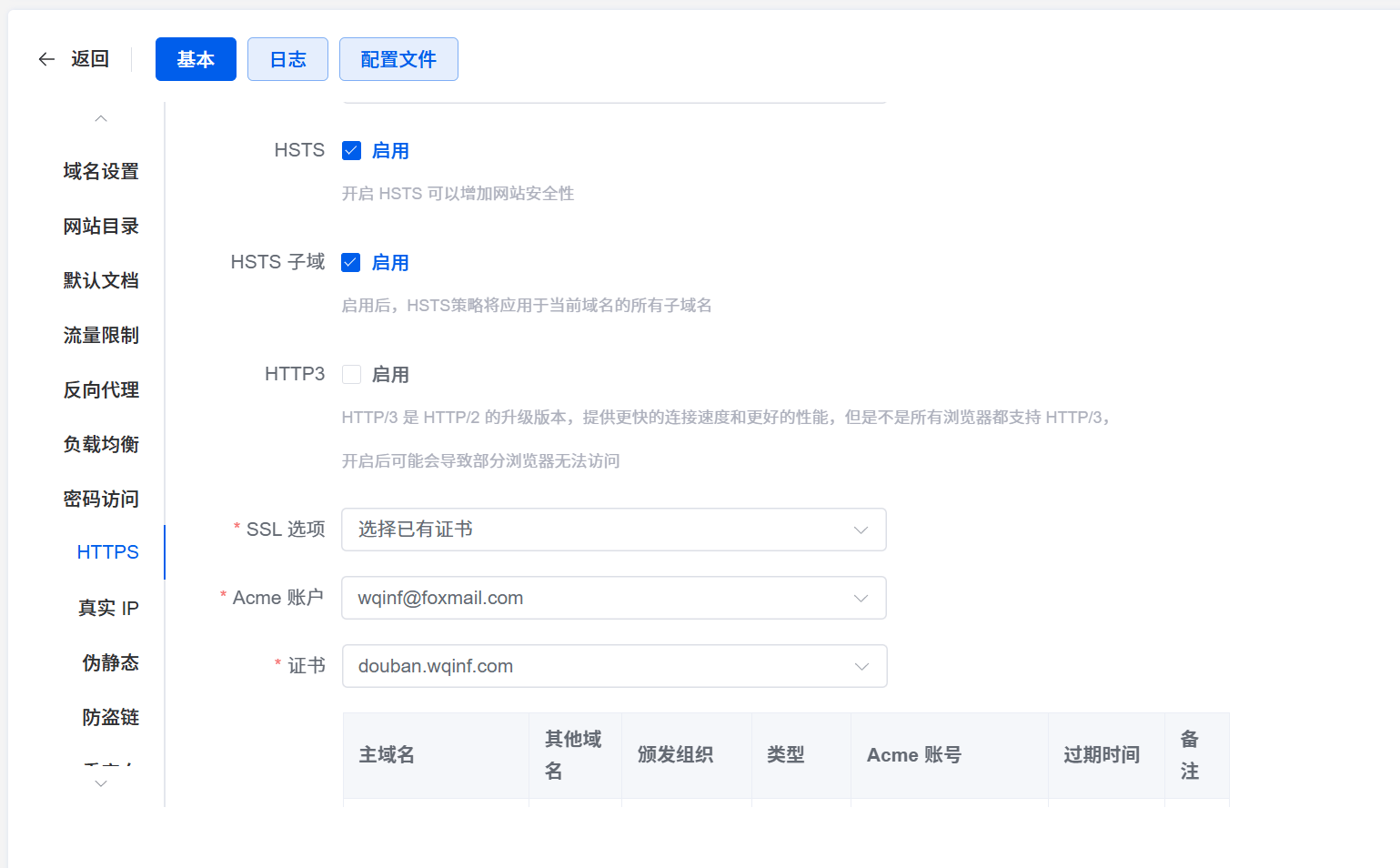The width and height of the screenshot is (1400, 868).
Task: Open the 防盗链 sidebar item
Action: 110,717
